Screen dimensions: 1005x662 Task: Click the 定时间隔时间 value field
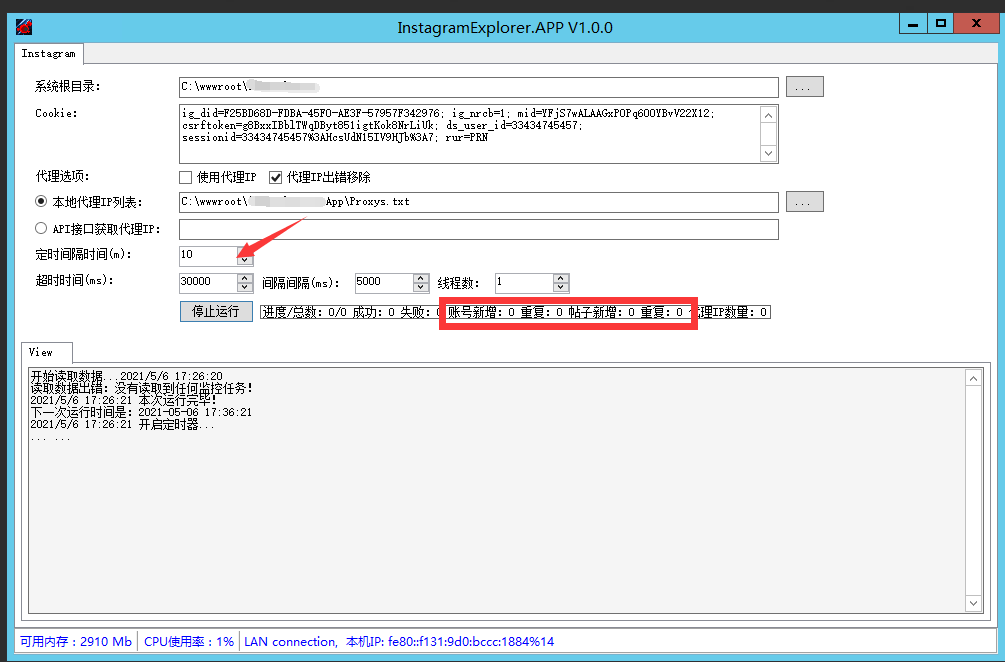208,255
